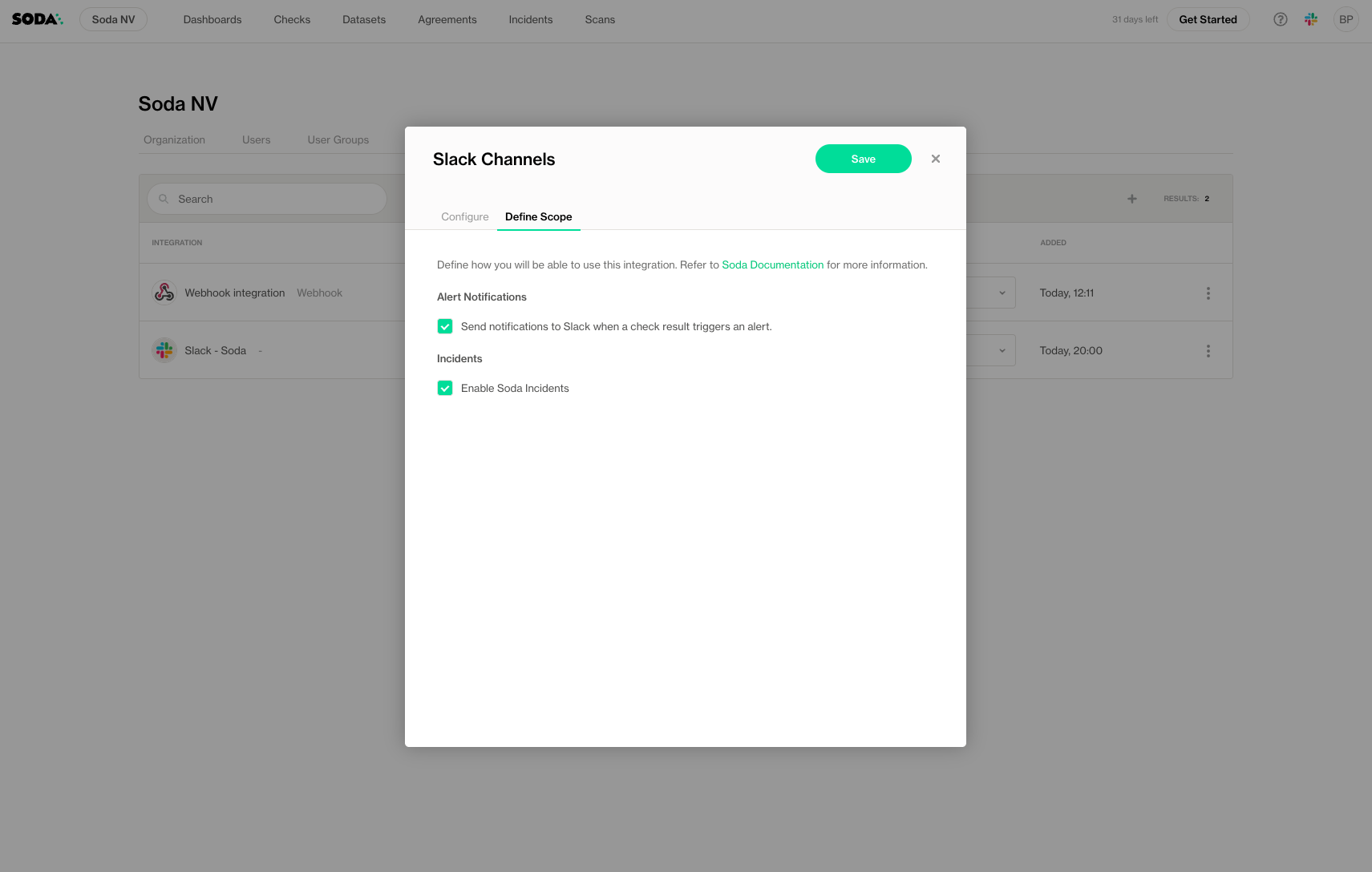Open the Soda NV organization selector
1372x872 pixels.
pos(113,19)
